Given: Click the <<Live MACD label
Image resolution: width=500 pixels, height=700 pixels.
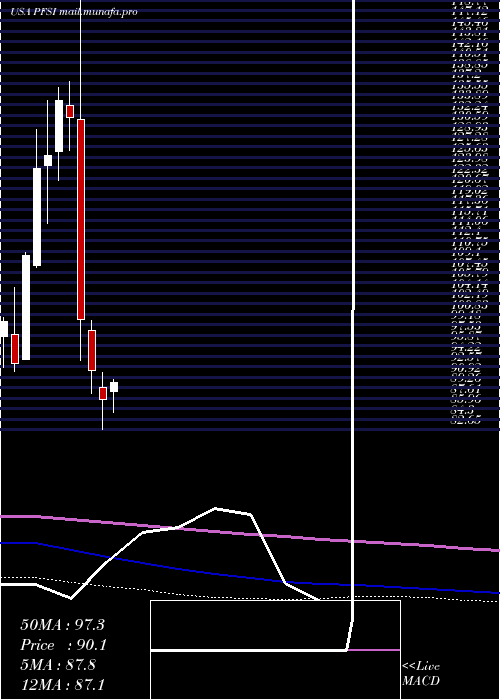Looking at the screenshot, I should [x=421, y=673].
